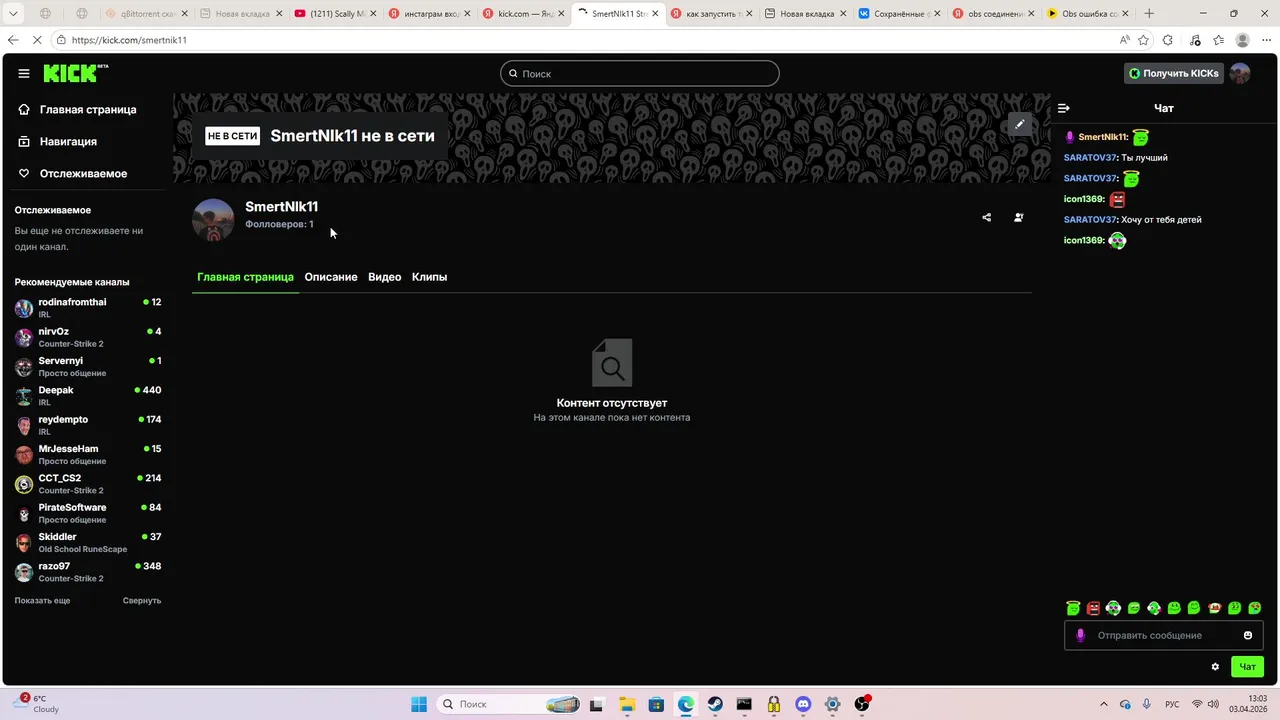1280x720 pixels.
Task: Insert the red angry emote from the quick row
Action: click(x=1094, y=608)
